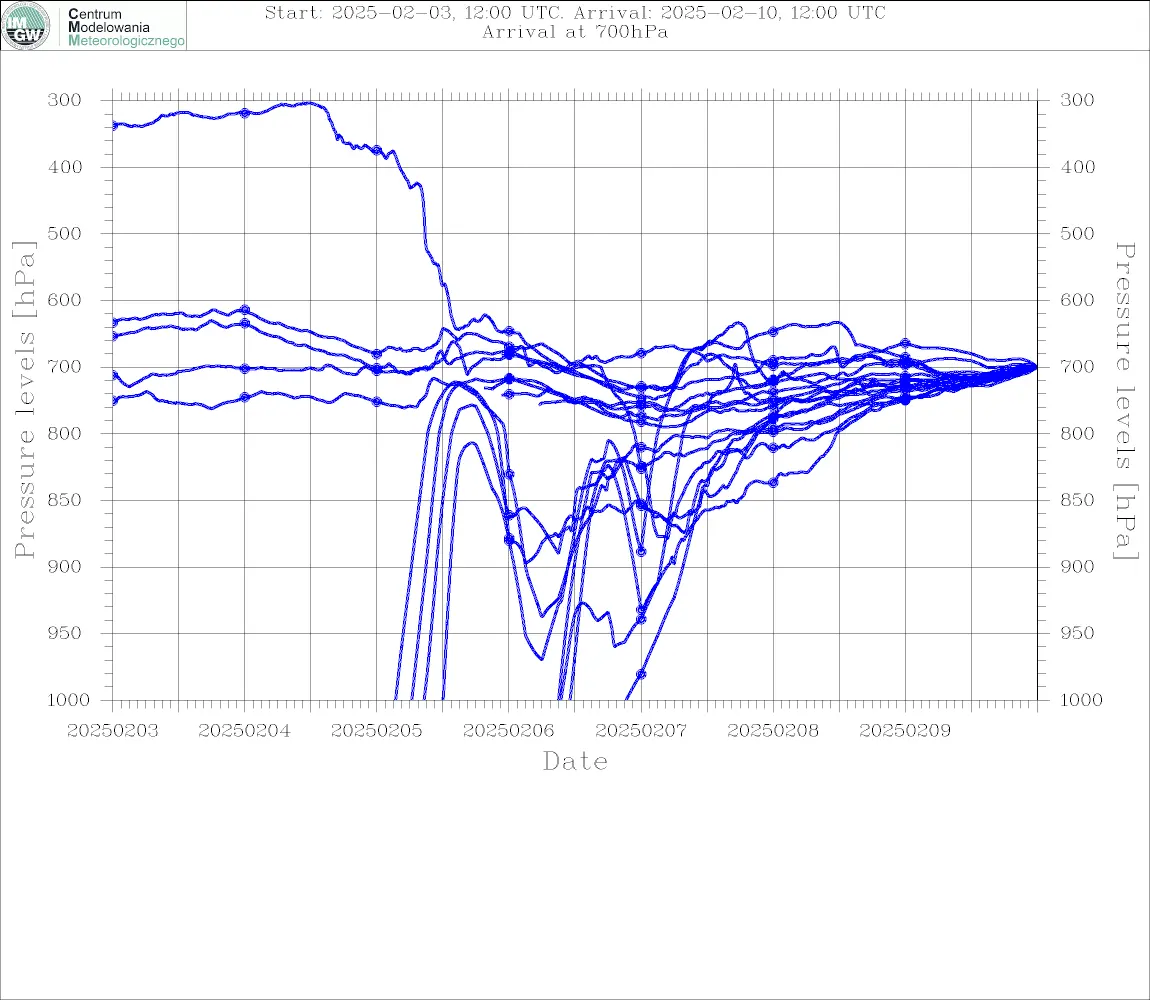Viewport: 1150px width, 1000px height.
Task: Click the left axis 800 label
Action: click(65, 433)
